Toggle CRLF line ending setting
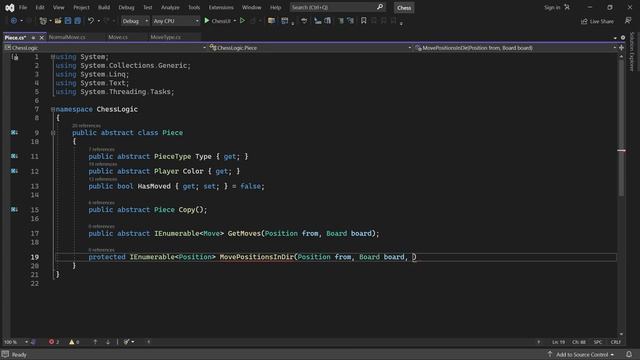640x360 pixels. pos(616,342)
